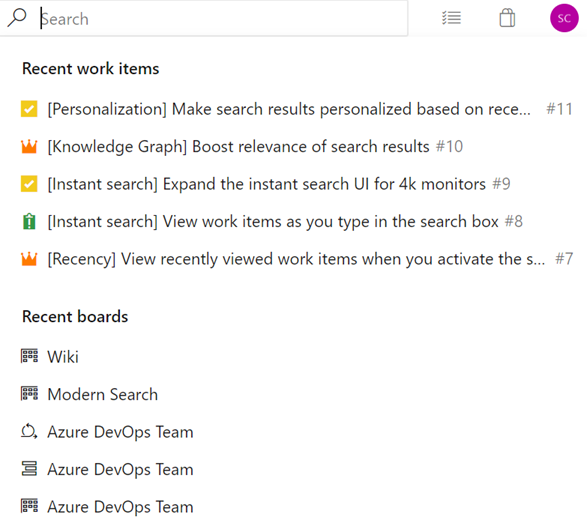
Task: Click the Recent boards heading
Action: tap(75, 316)
